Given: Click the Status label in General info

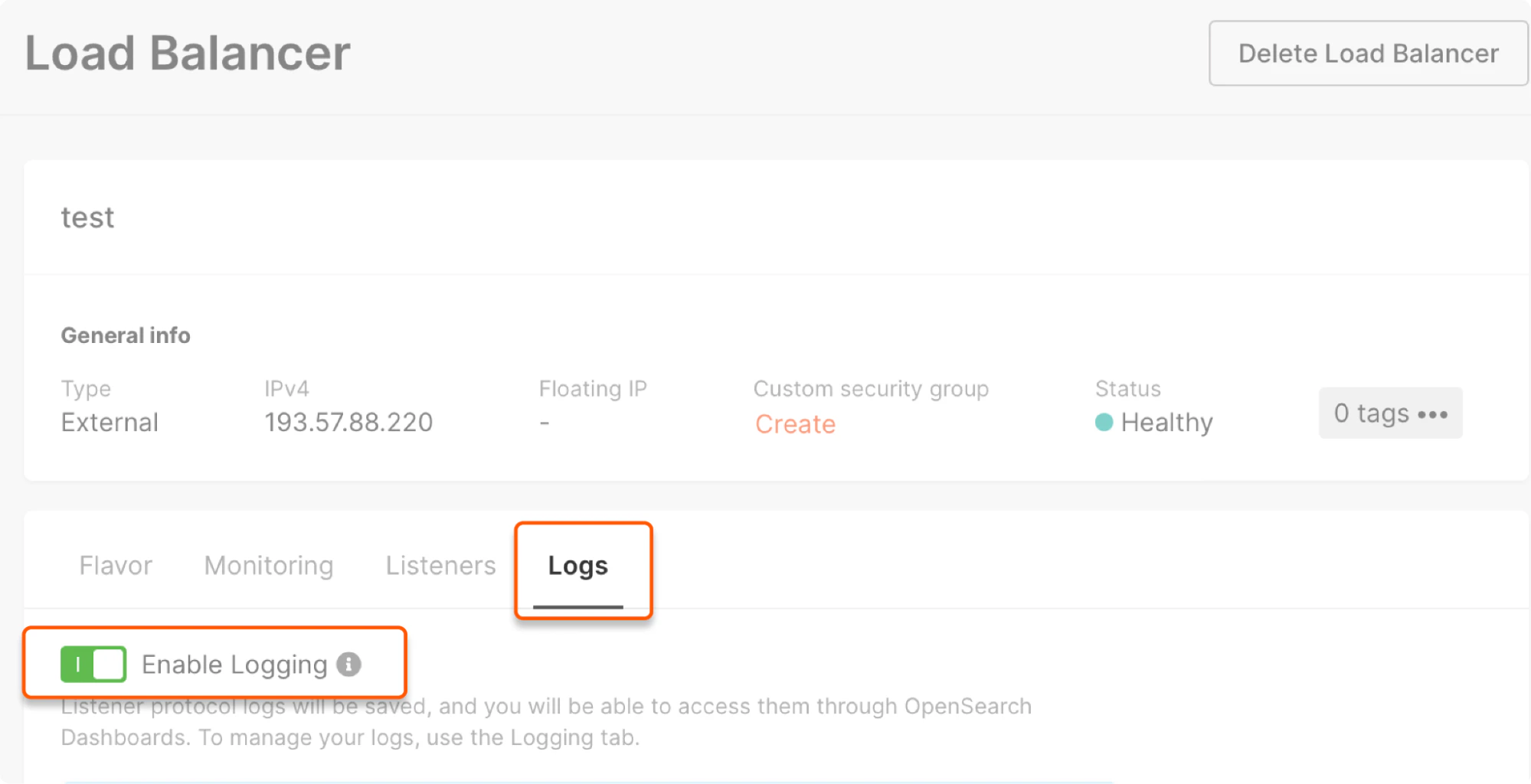Looking at the screenshot, I should (x=1127, y=388).
